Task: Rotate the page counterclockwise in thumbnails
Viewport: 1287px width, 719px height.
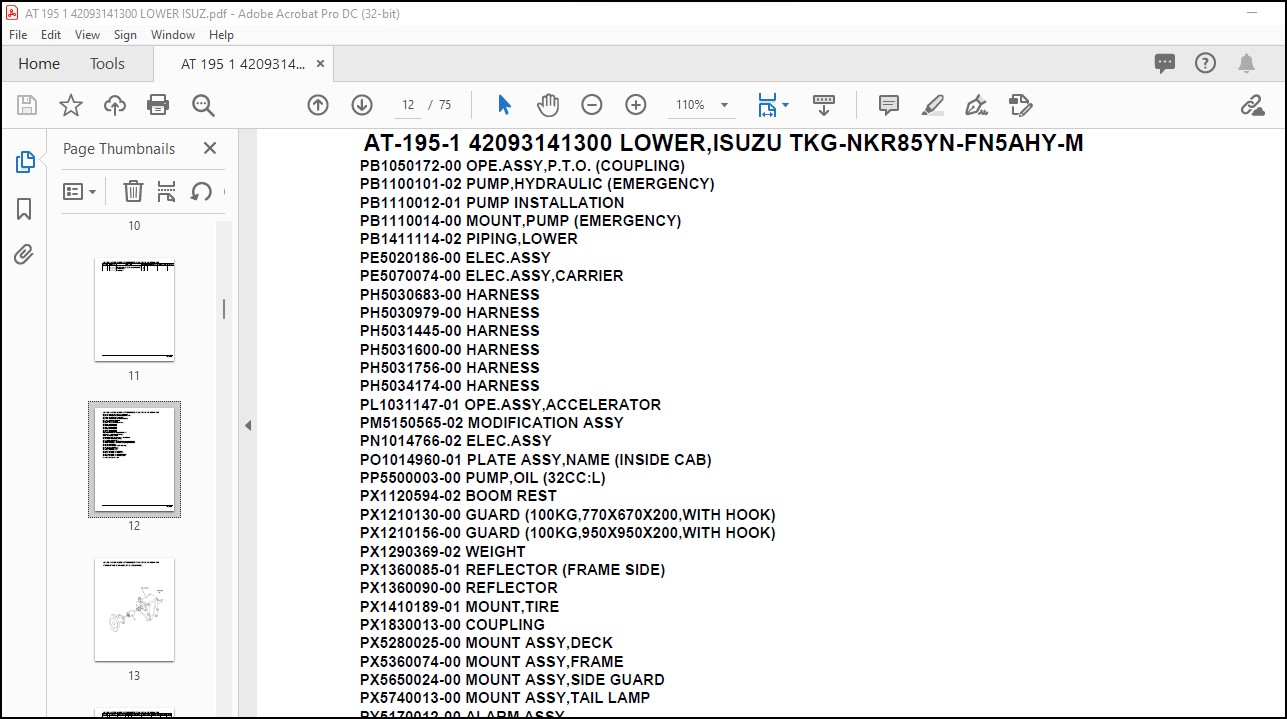Action: point(201,191)
